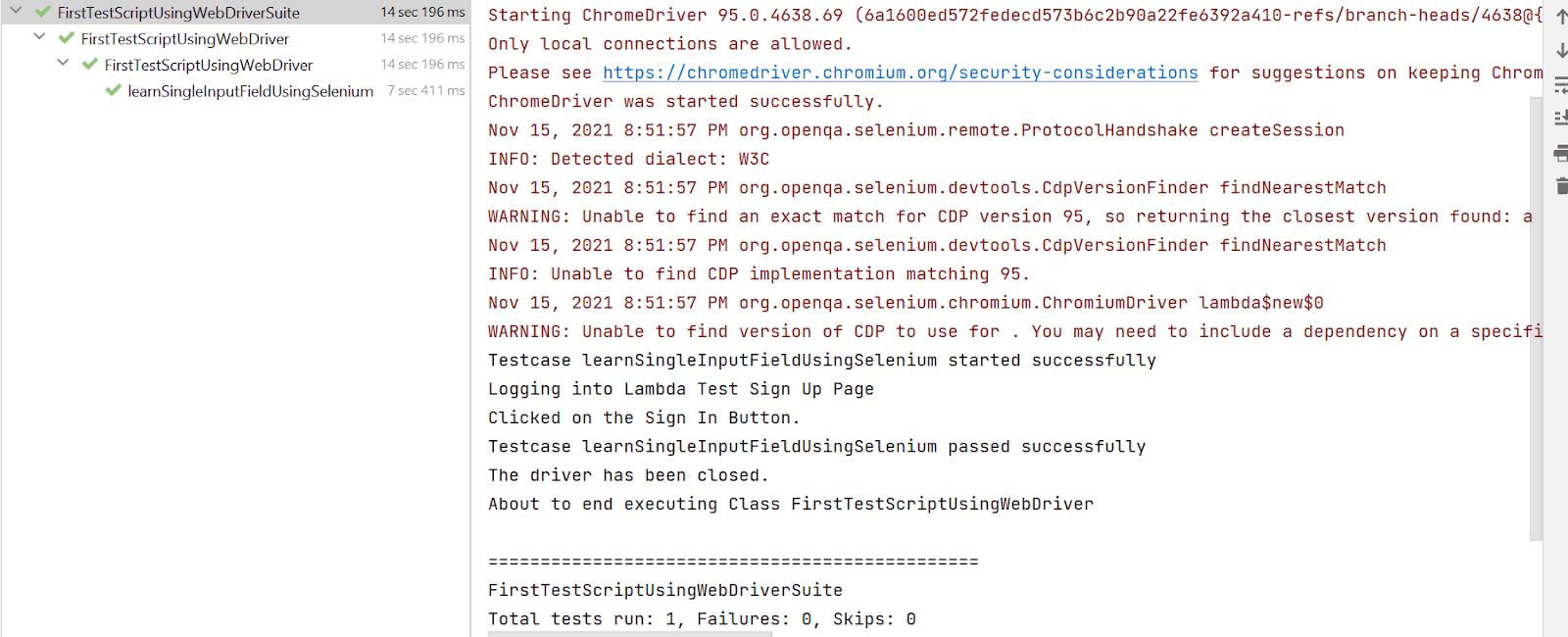Click the scroll to end icon
This screenshot has height=637, width=1568.
coord(1560,119)
